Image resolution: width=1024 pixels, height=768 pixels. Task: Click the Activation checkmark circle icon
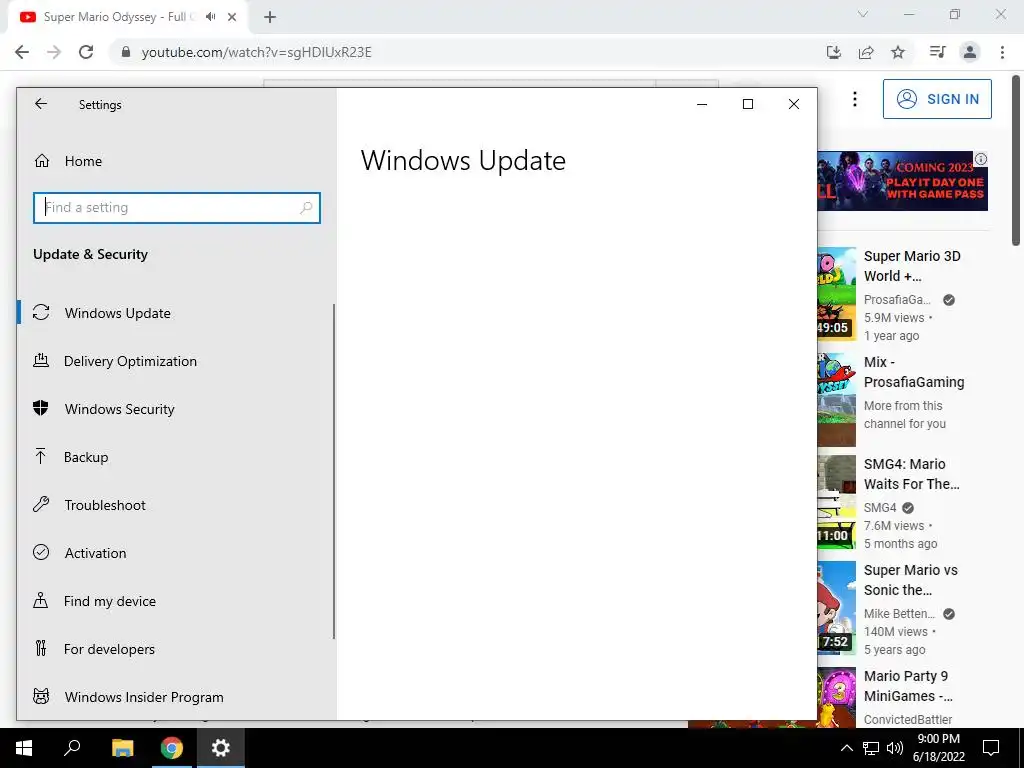tap(41, 552)
